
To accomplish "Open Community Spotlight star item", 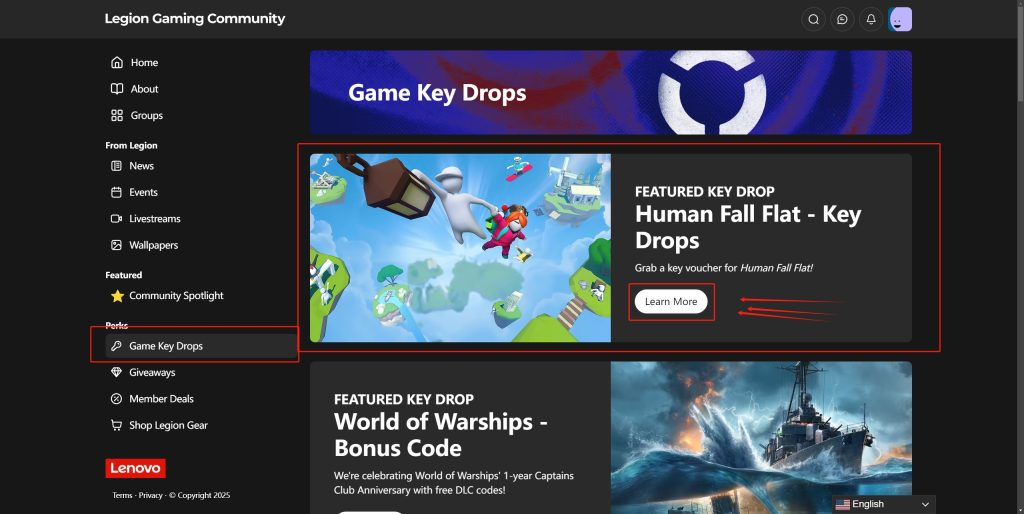I will (x=167, y=296).
